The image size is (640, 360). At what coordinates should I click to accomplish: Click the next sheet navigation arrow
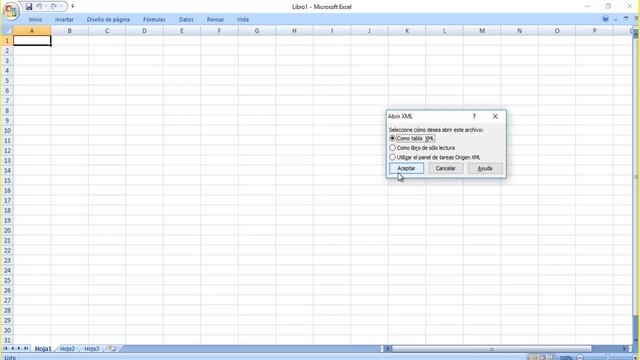pos(19,348)
